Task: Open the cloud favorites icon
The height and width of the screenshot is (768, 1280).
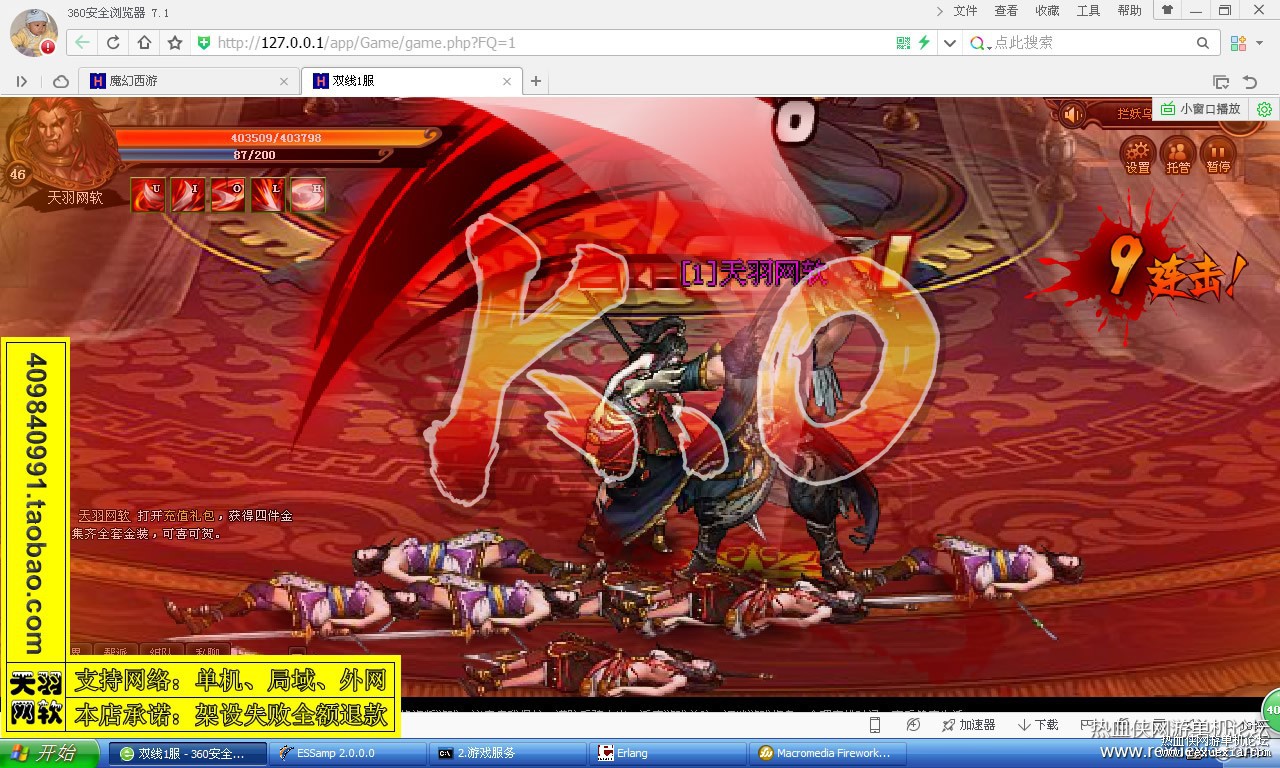Action: pos(61,81)
